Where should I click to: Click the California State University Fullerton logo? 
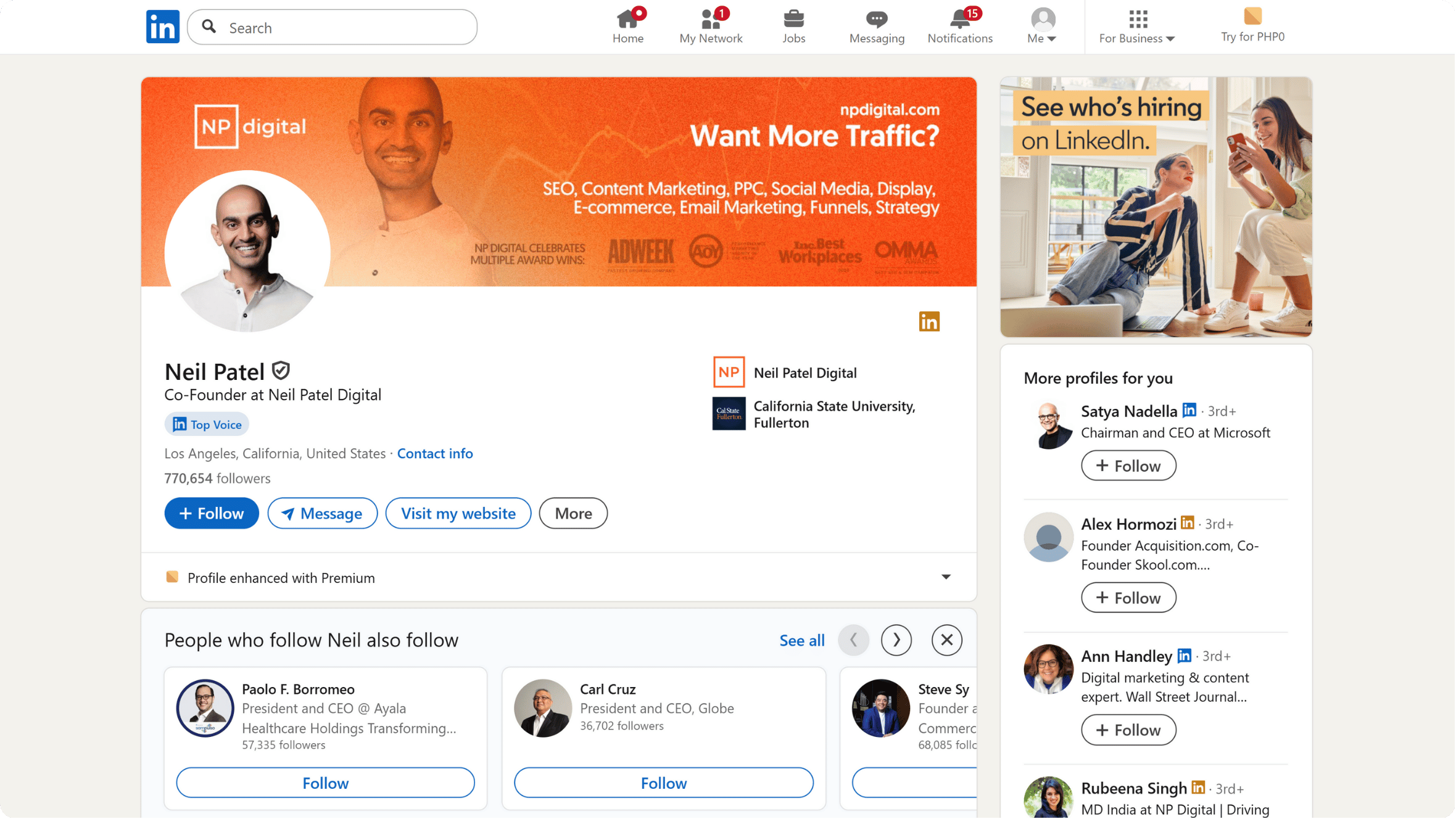pos(729,413)
